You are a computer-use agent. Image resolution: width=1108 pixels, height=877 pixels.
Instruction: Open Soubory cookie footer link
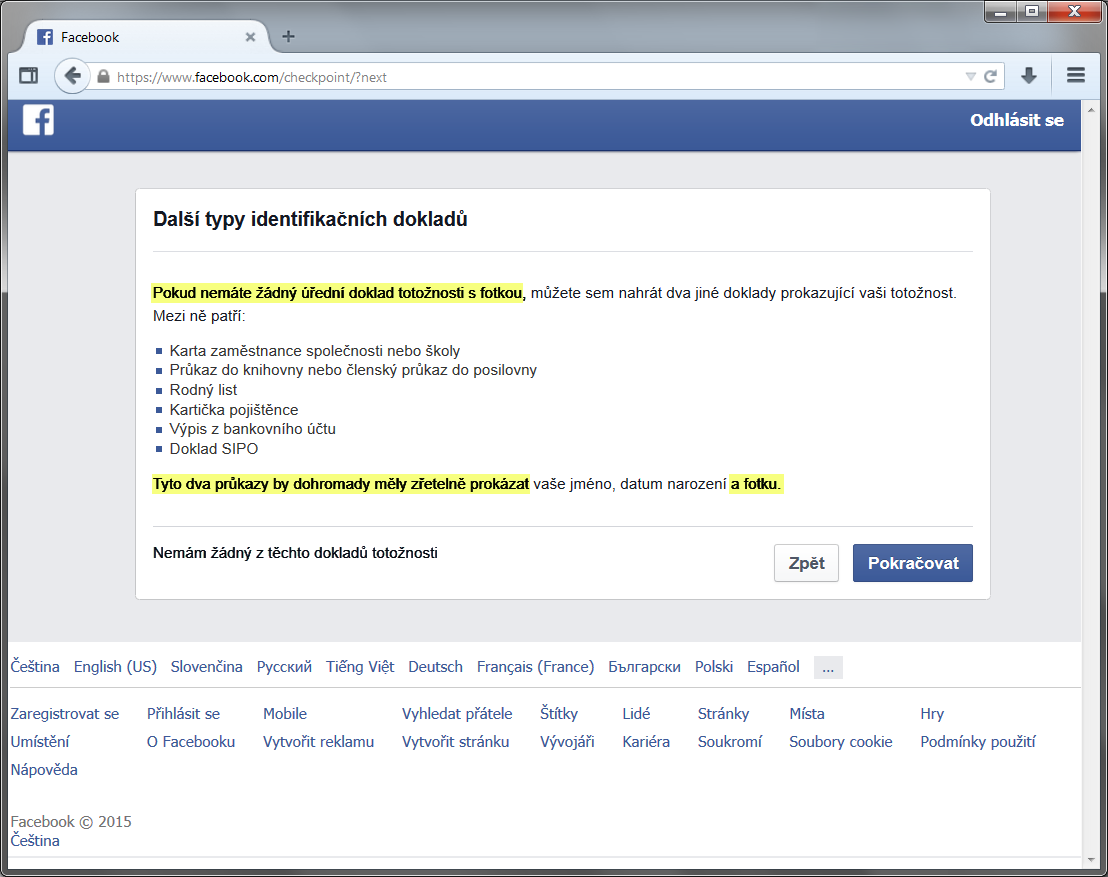(x=841, y=741)
